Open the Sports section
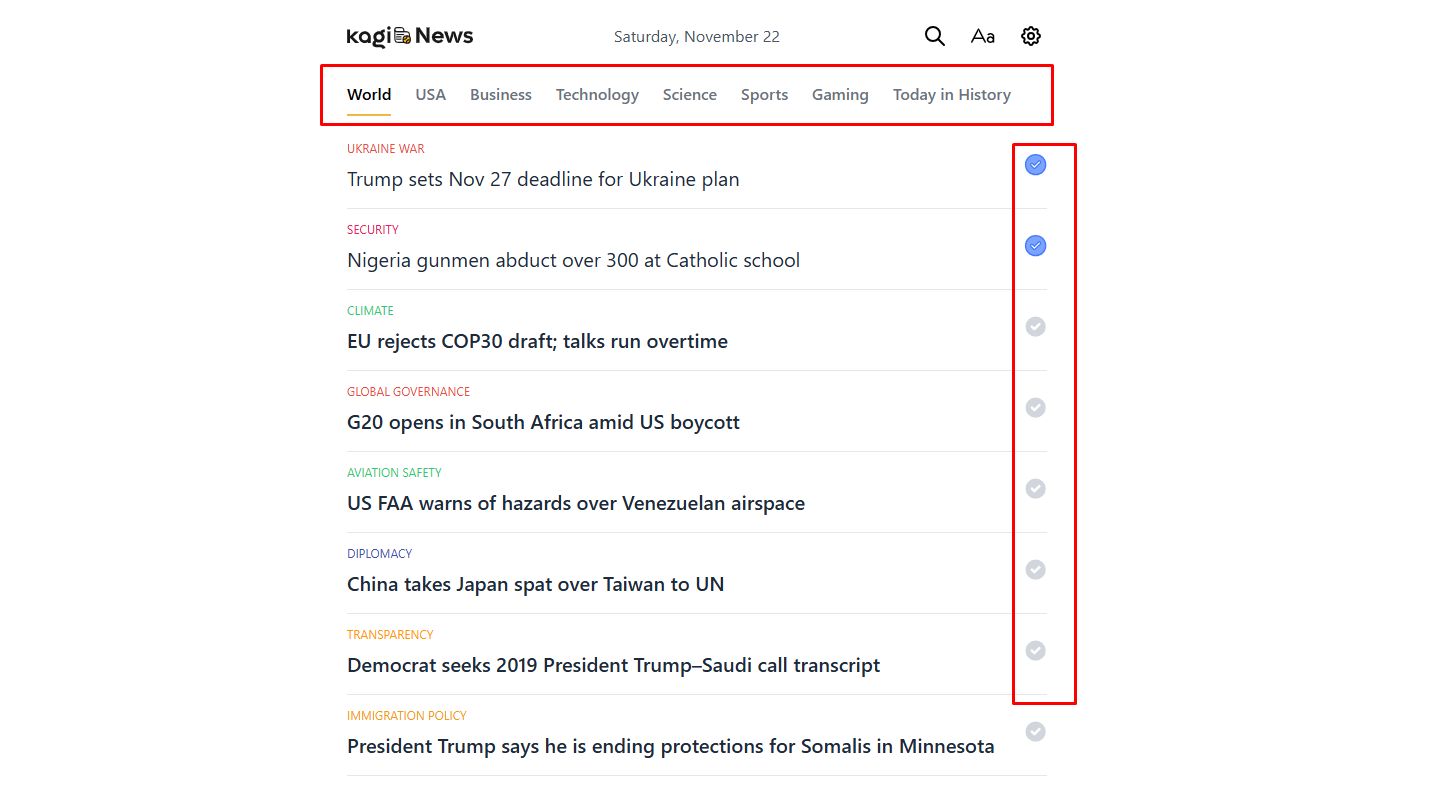The width and height of the screenshot is (1431, 791). coord(764,94)
